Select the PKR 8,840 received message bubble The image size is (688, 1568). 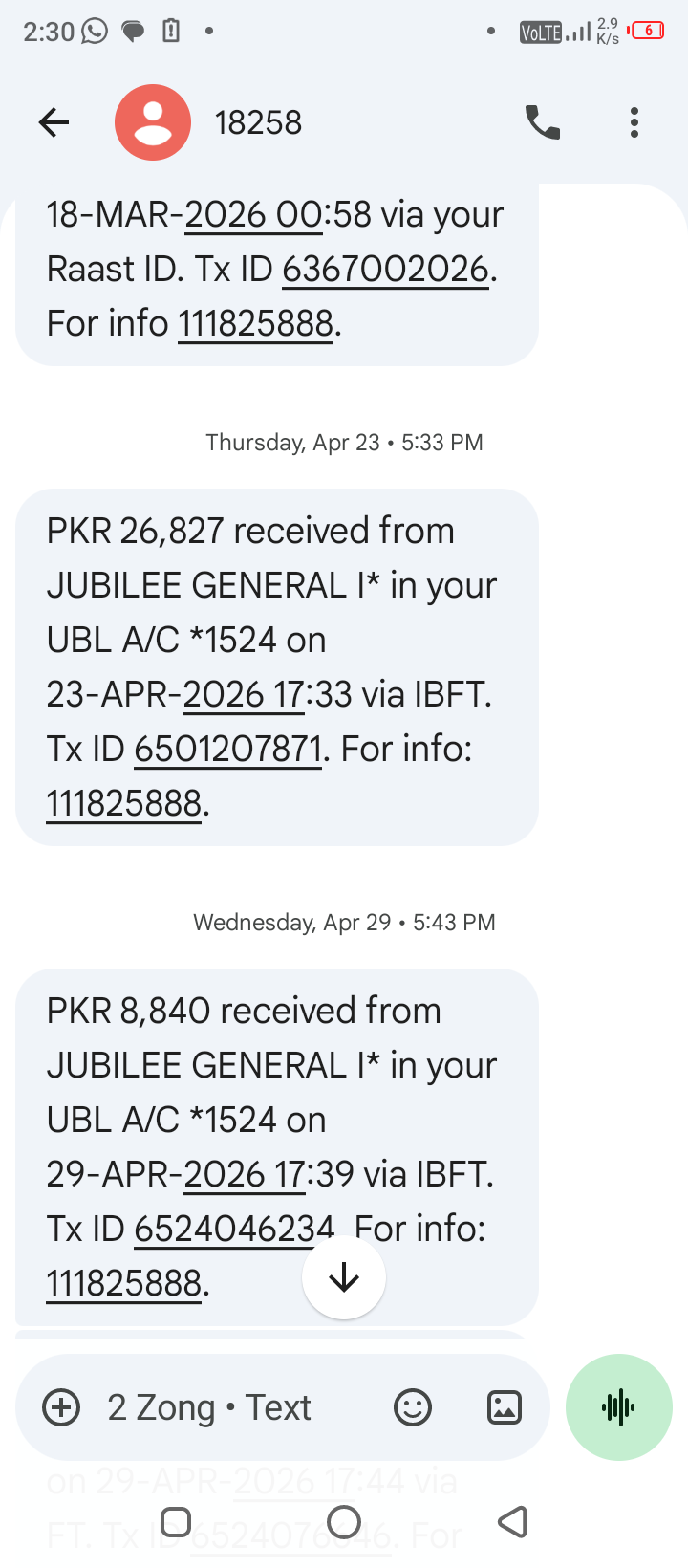coord(277,1146)
